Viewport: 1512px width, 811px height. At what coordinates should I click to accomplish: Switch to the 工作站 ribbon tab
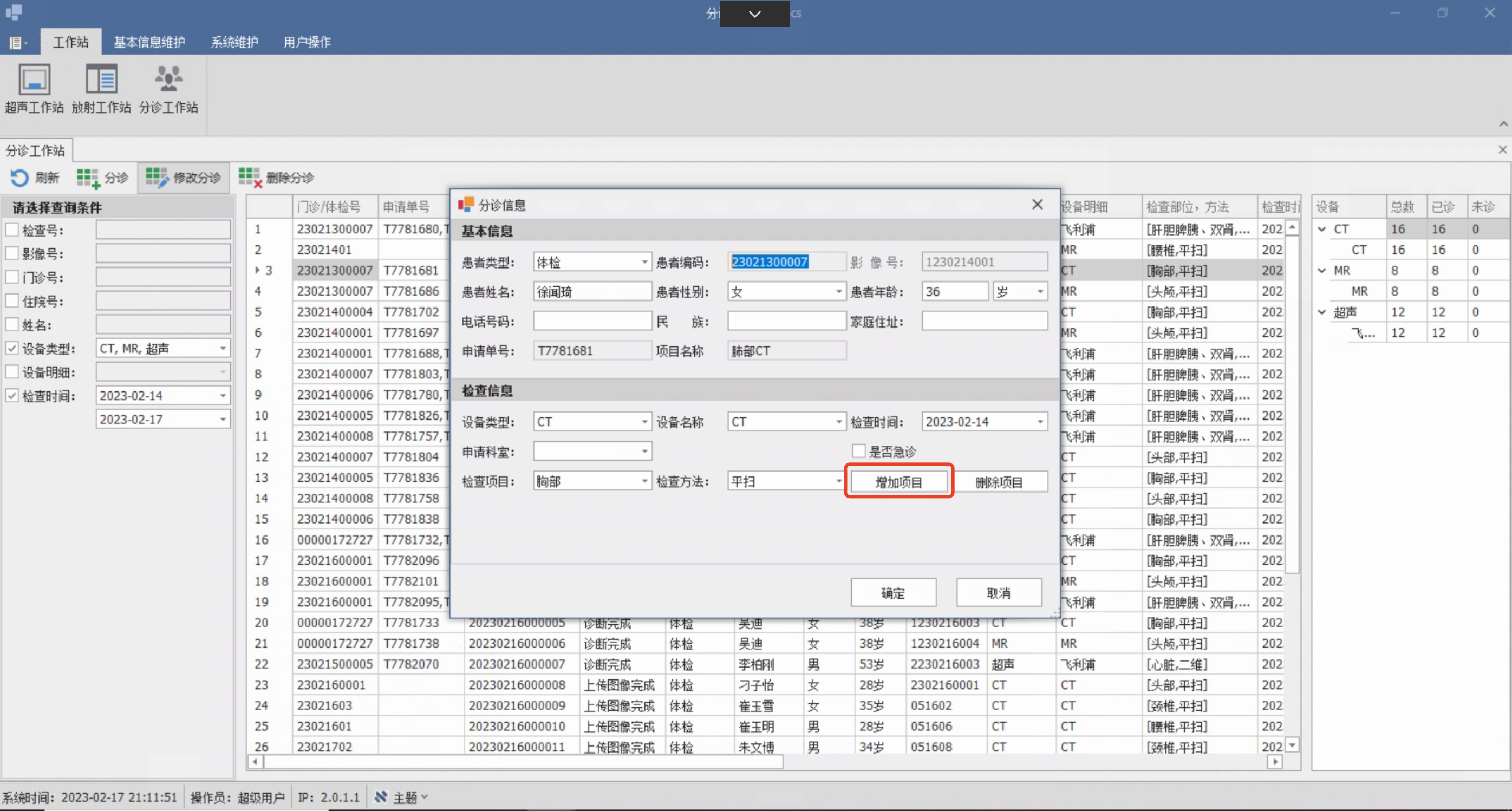pos(71,42)
